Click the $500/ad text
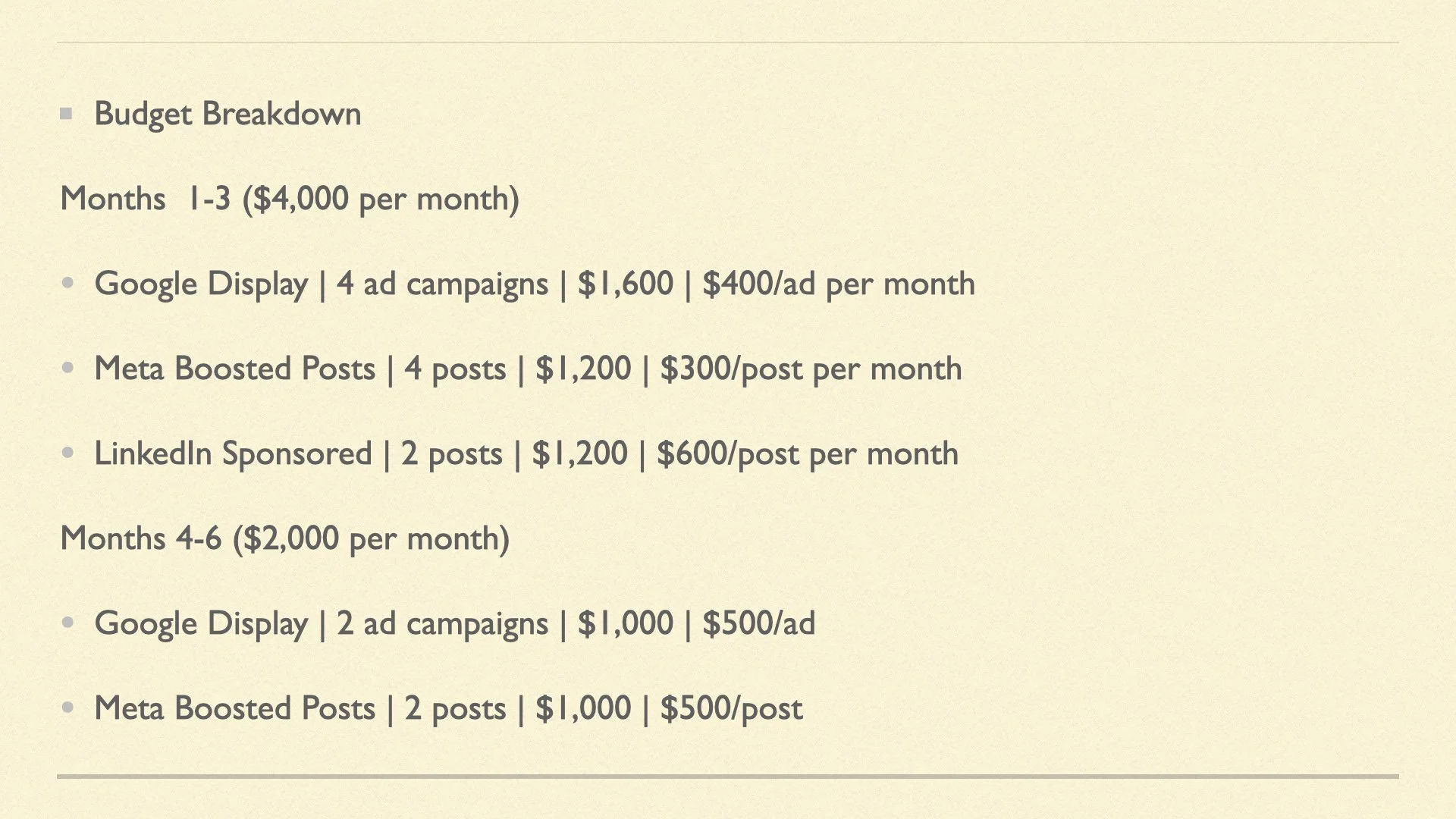Image resolution: width=1456 pixels, height=819 pixels. click(x=759, y=623)
